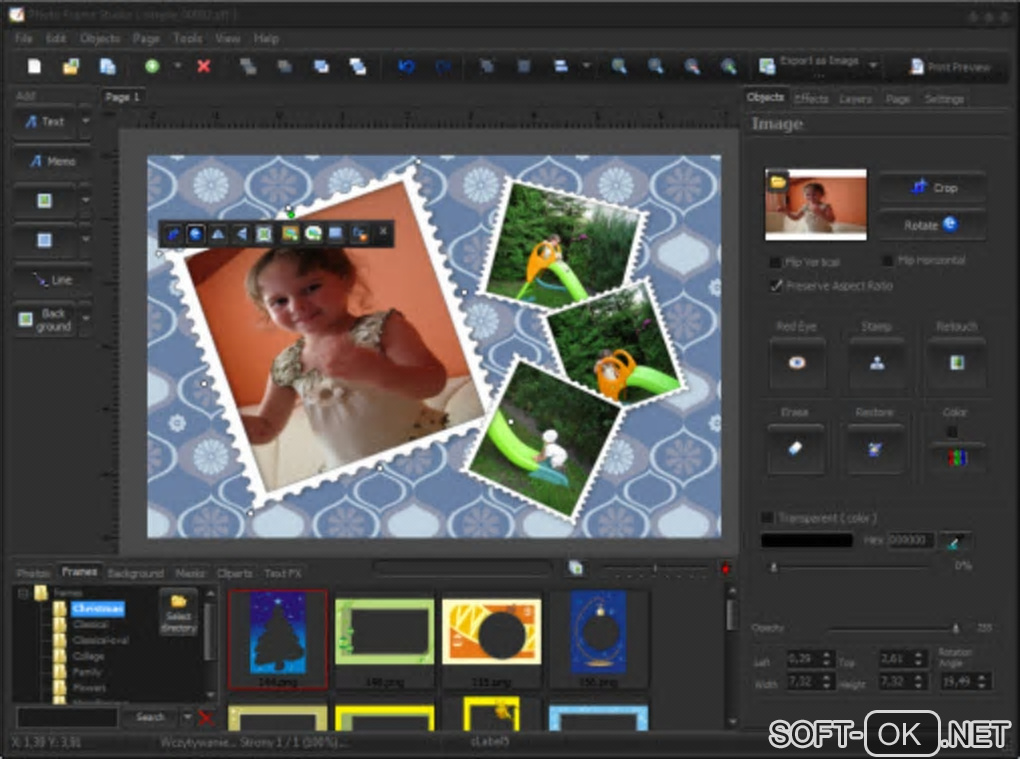Click the Hex color input field
Image resolution: width=1020 pixels, height=759 pixels.
tap(911, 540)
